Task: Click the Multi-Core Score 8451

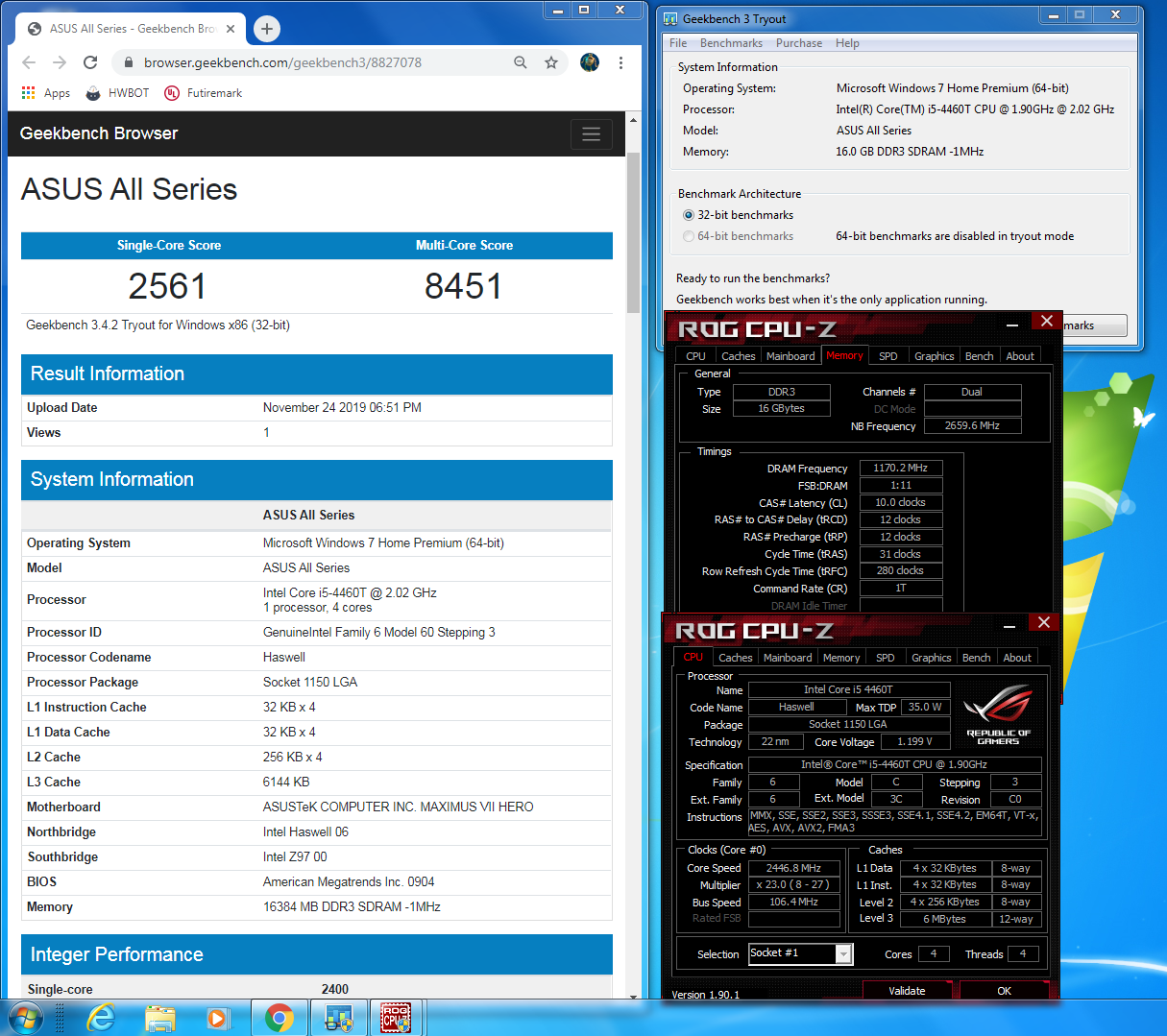Action: [x=463, y=286]
